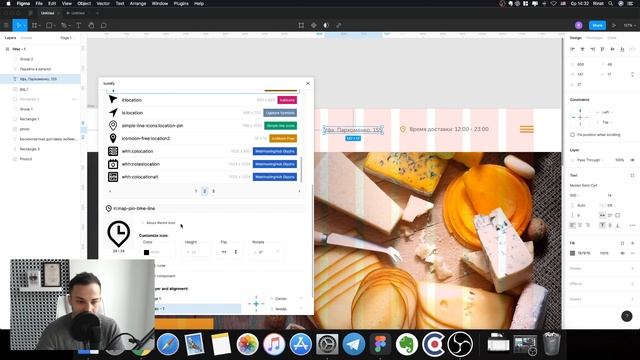Image resolution: width=640 pixels, height=360 pixels.
Task: Pick the la:location arrow icon result
Action: 113,112
